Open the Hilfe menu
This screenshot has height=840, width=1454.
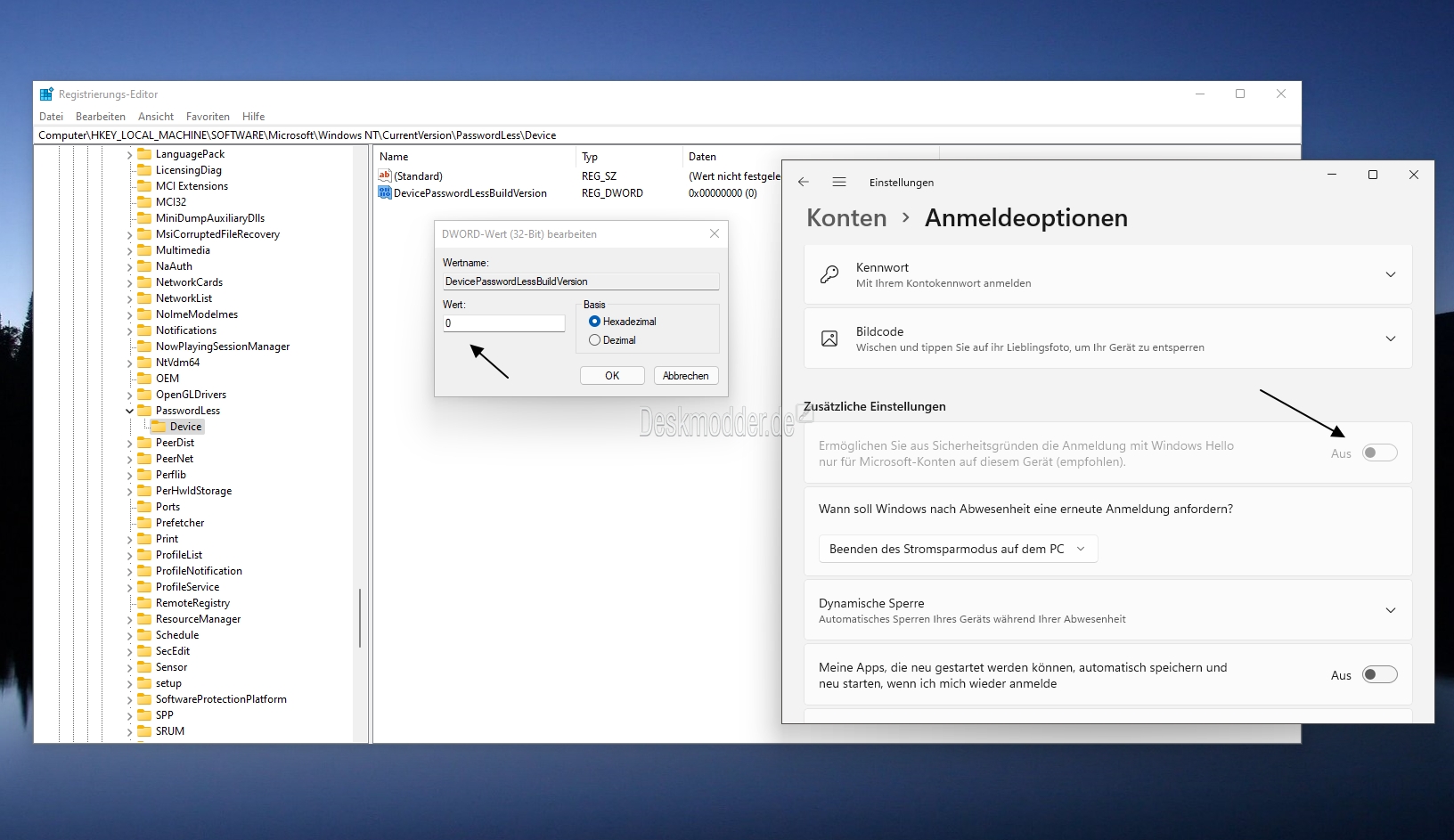pyautogui.click(x=253, y=117)
